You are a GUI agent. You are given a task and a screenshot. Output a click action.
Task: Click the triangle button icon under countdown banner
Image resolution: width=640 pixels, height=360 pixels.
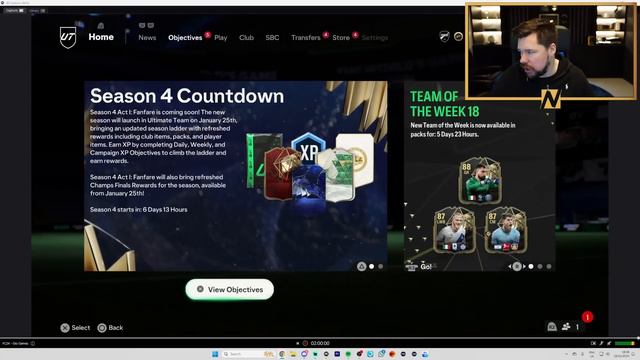361,267
